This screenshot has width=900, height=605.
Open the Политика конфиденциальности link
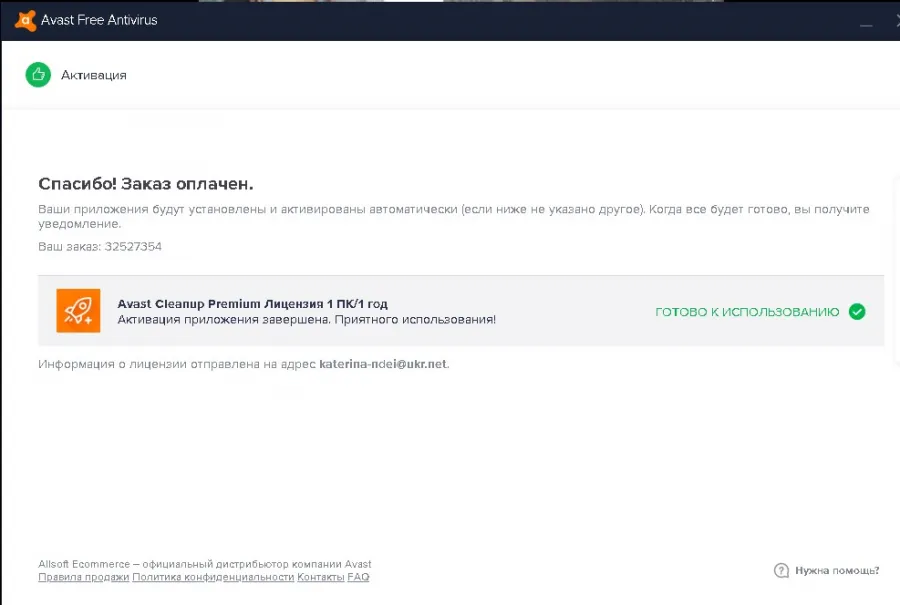coord(213,577)
